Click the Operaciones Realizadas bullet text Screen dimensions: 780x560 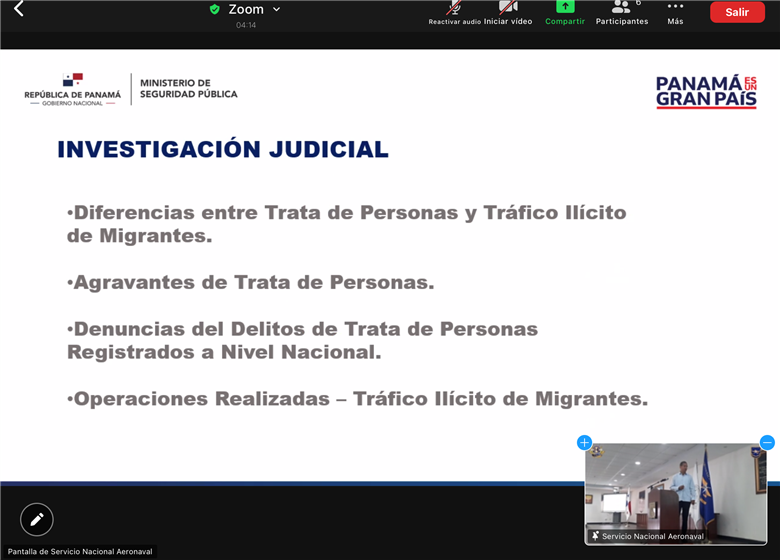(x=358, y=399)
